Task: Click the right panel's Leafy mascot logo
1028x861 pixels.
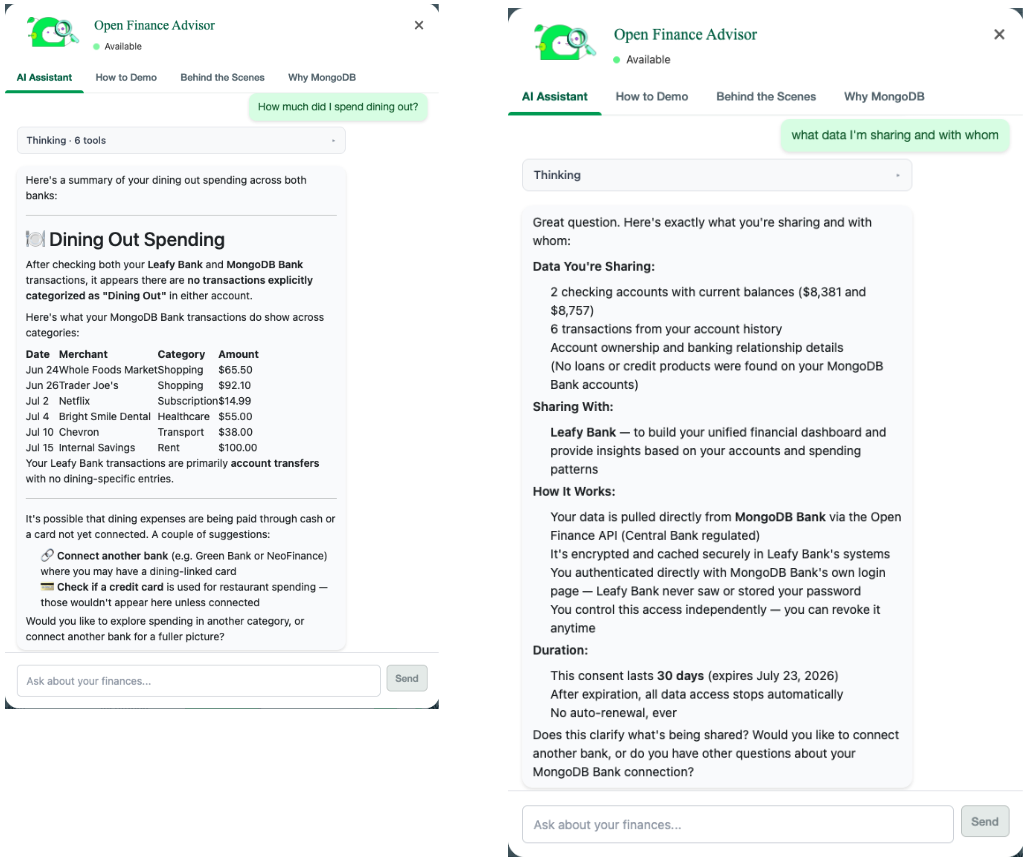Action: point(565,43)
